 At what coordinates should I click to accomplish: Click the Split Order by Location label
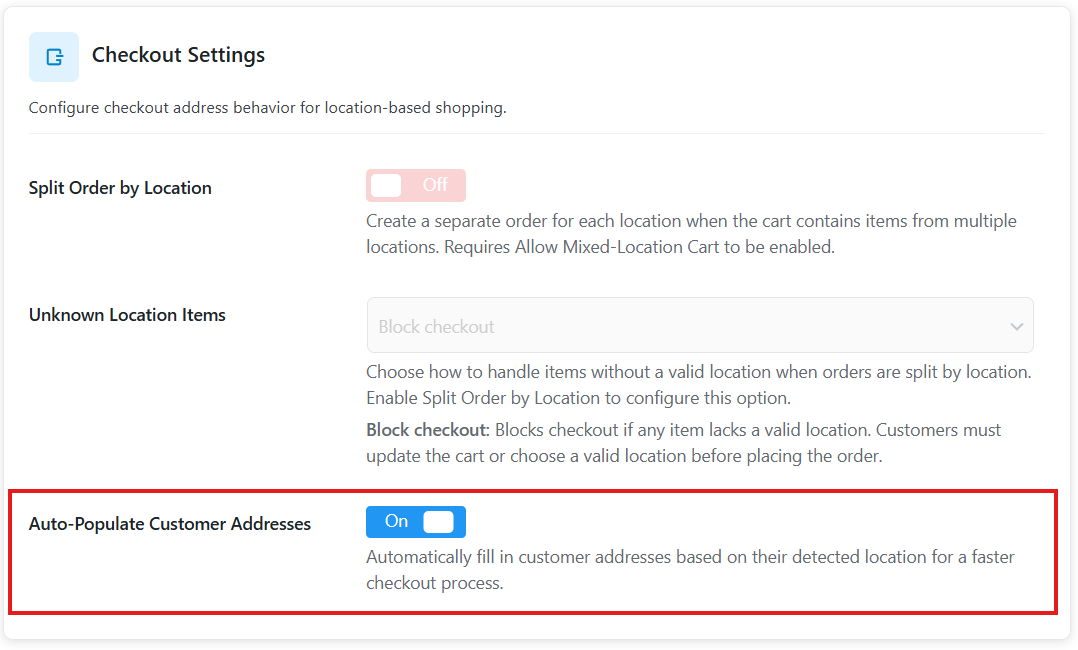(120, 188)
